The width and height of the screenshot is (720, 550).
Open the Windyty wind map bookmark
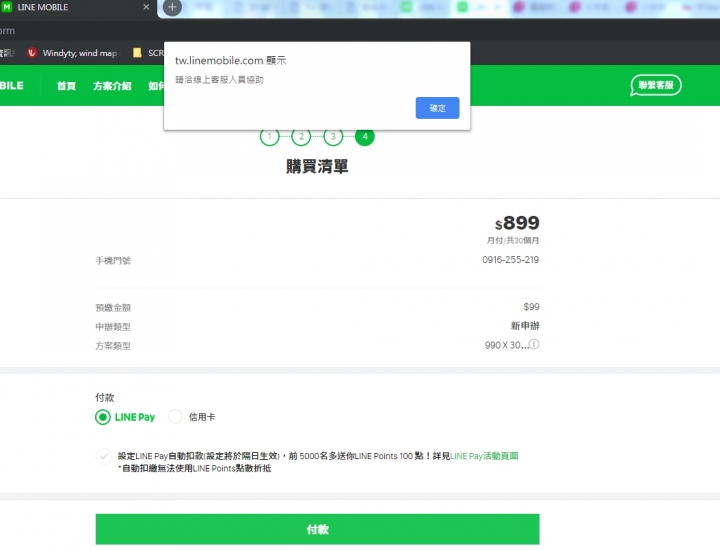tap(72, 53)
